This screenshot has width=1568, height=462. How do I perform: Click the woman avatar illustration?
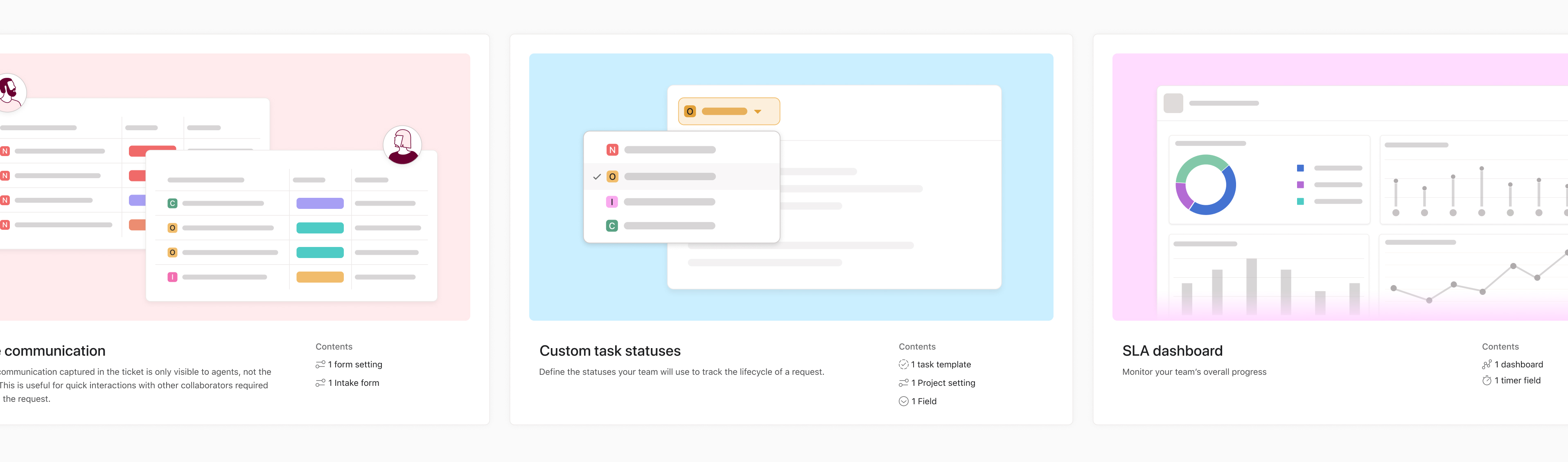(402, 145)
